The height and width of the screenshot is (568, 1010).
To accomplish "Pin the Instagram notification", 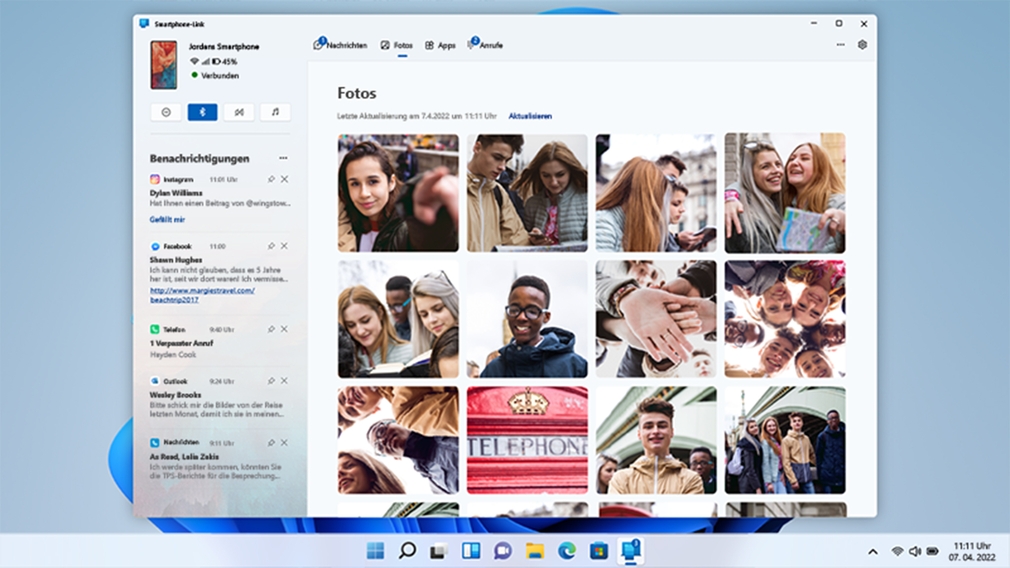I will click(x=271, y=179).
